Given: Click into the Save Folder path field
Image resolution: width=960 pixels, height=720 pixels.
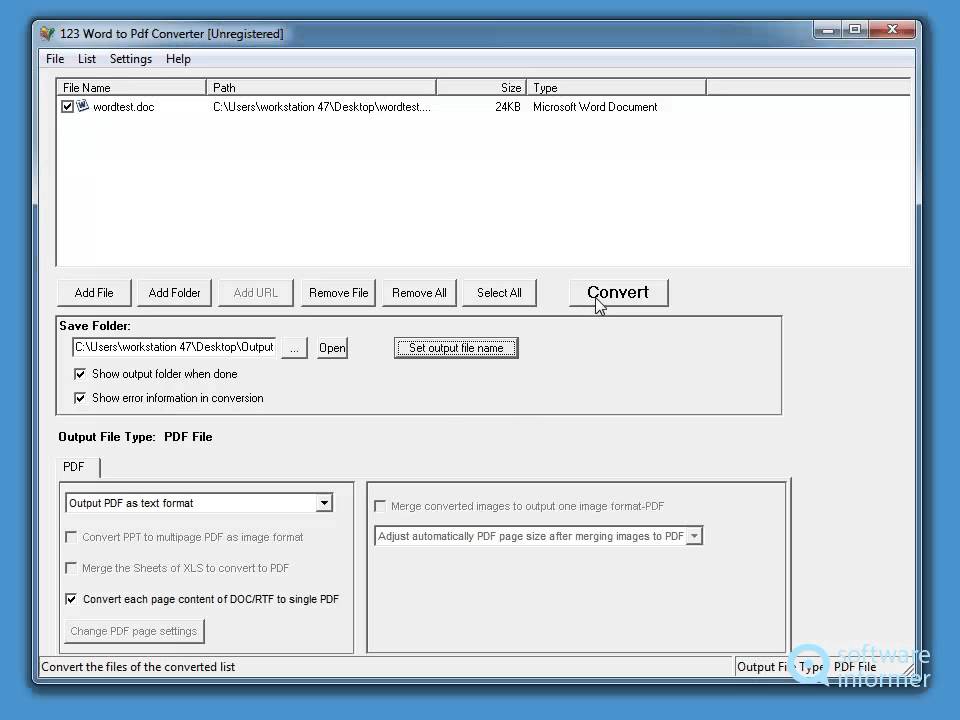Looking at the screenshot, I should click(174, 347).
